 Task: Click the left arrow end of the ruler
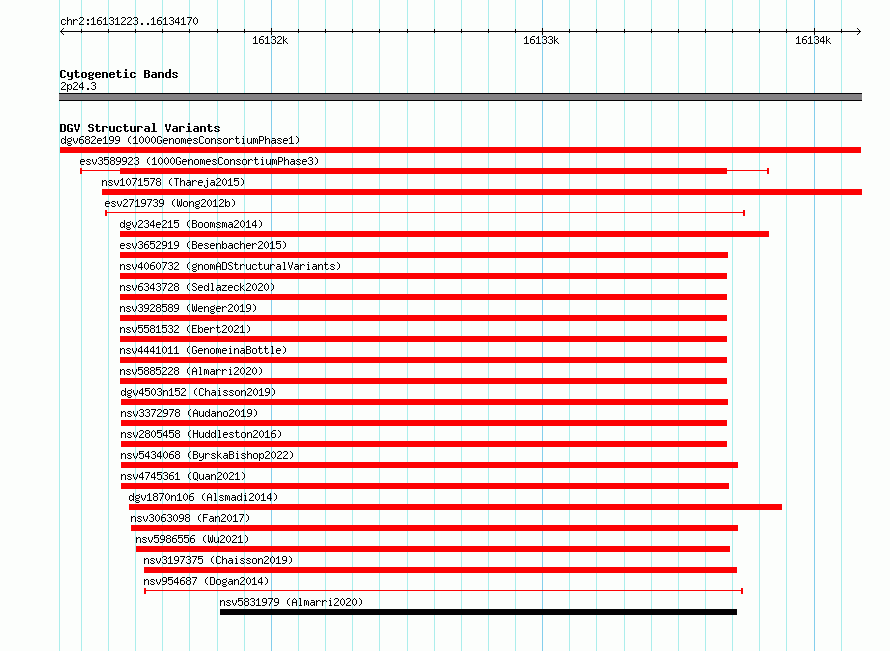click(x=62, y=32)
